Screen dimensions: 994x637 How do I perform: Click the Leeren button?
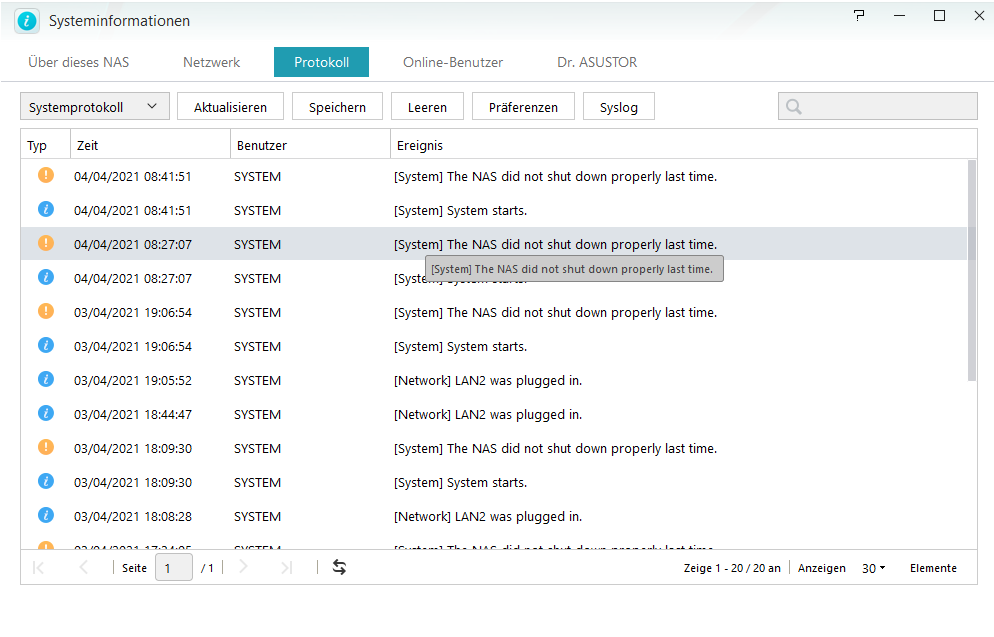427,106
